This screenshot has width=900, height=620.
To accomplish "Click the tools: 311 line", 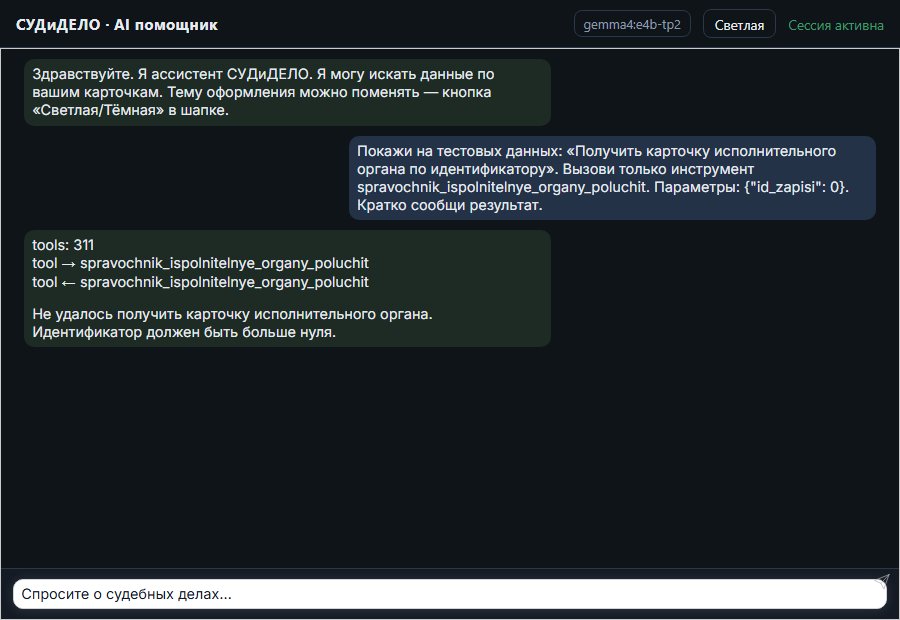I will point(63,245).
